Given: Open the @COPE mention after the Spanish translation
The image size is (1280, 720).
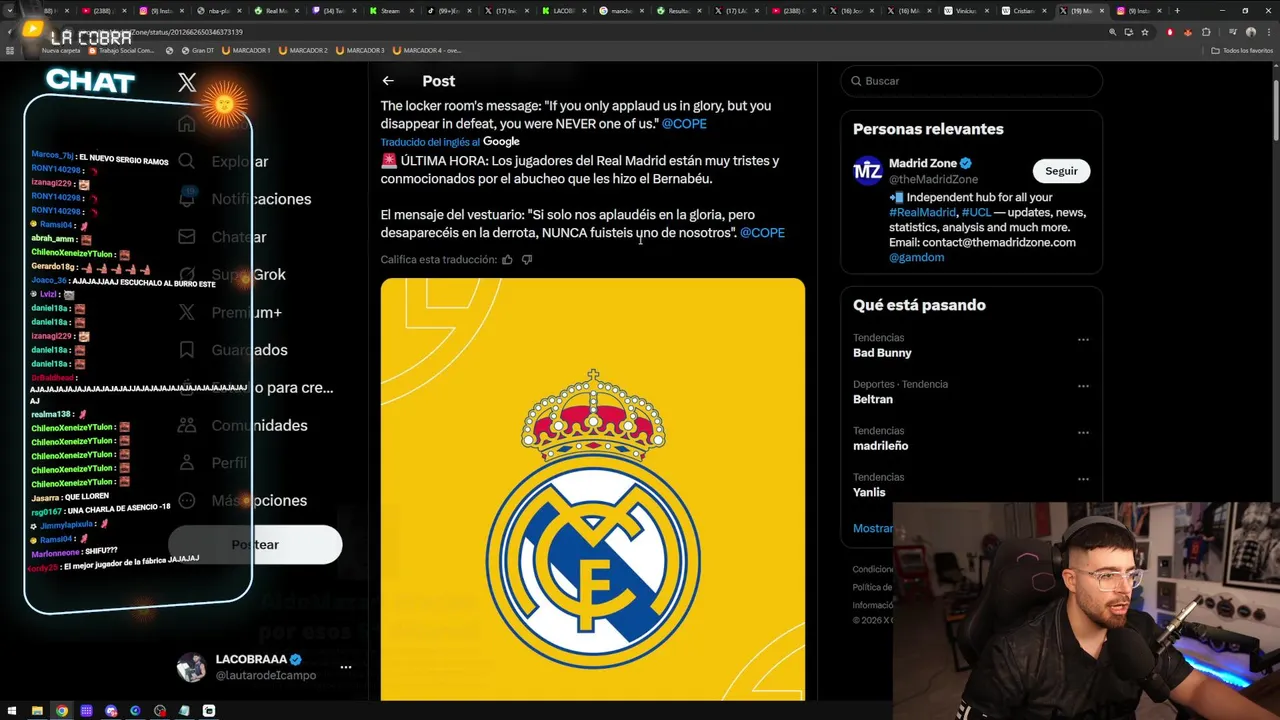Looking at the screenshot, I should [762, 233].
